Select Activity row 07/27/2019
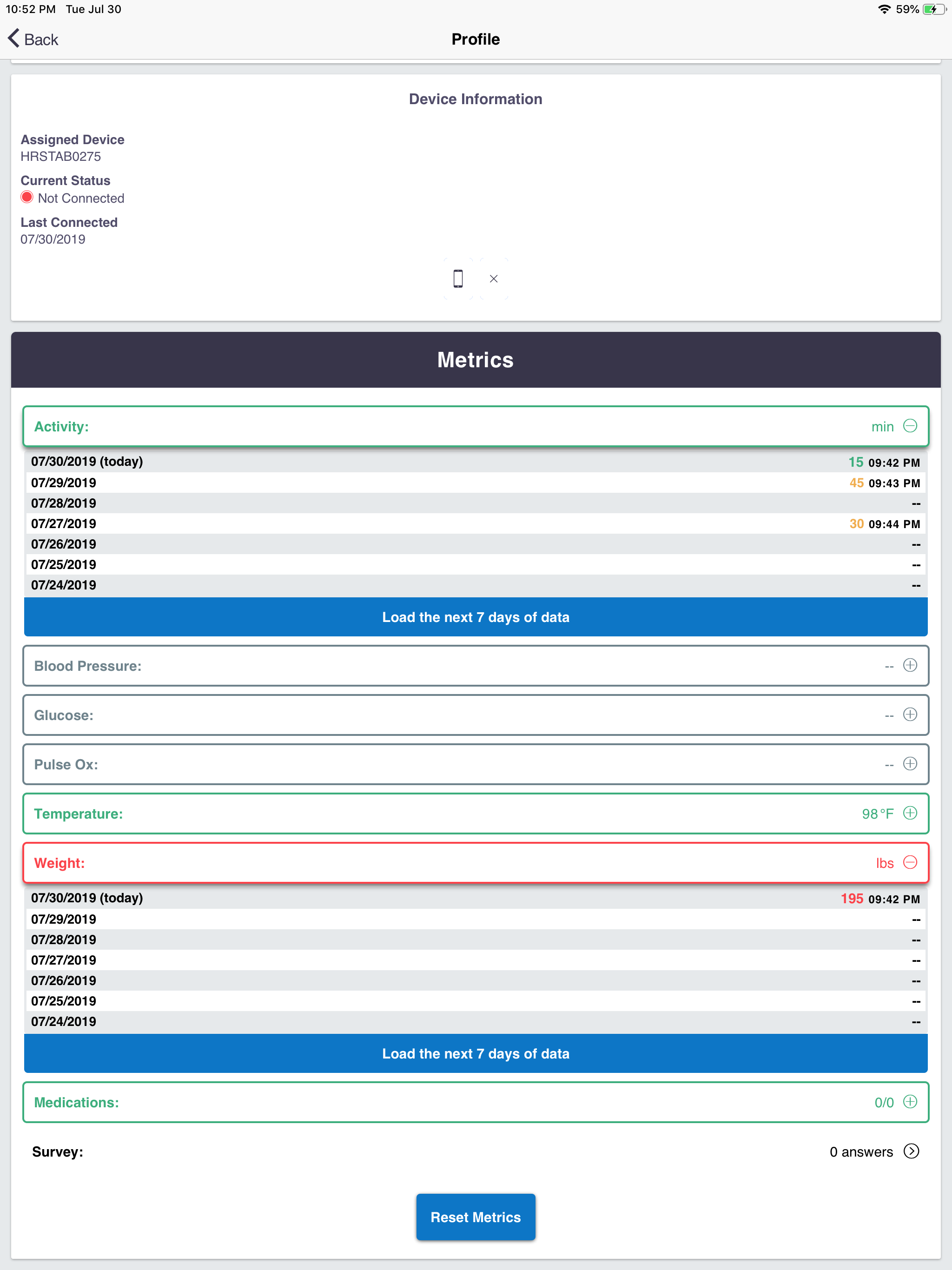 click(x=476, y=523)
